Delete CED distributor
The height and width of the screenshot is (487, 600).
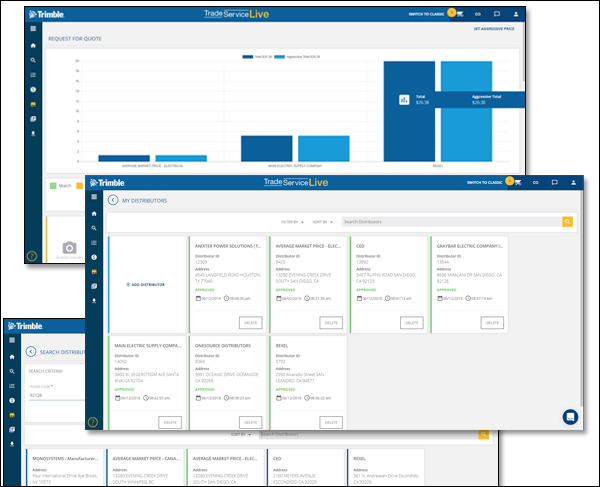(412, 323)
